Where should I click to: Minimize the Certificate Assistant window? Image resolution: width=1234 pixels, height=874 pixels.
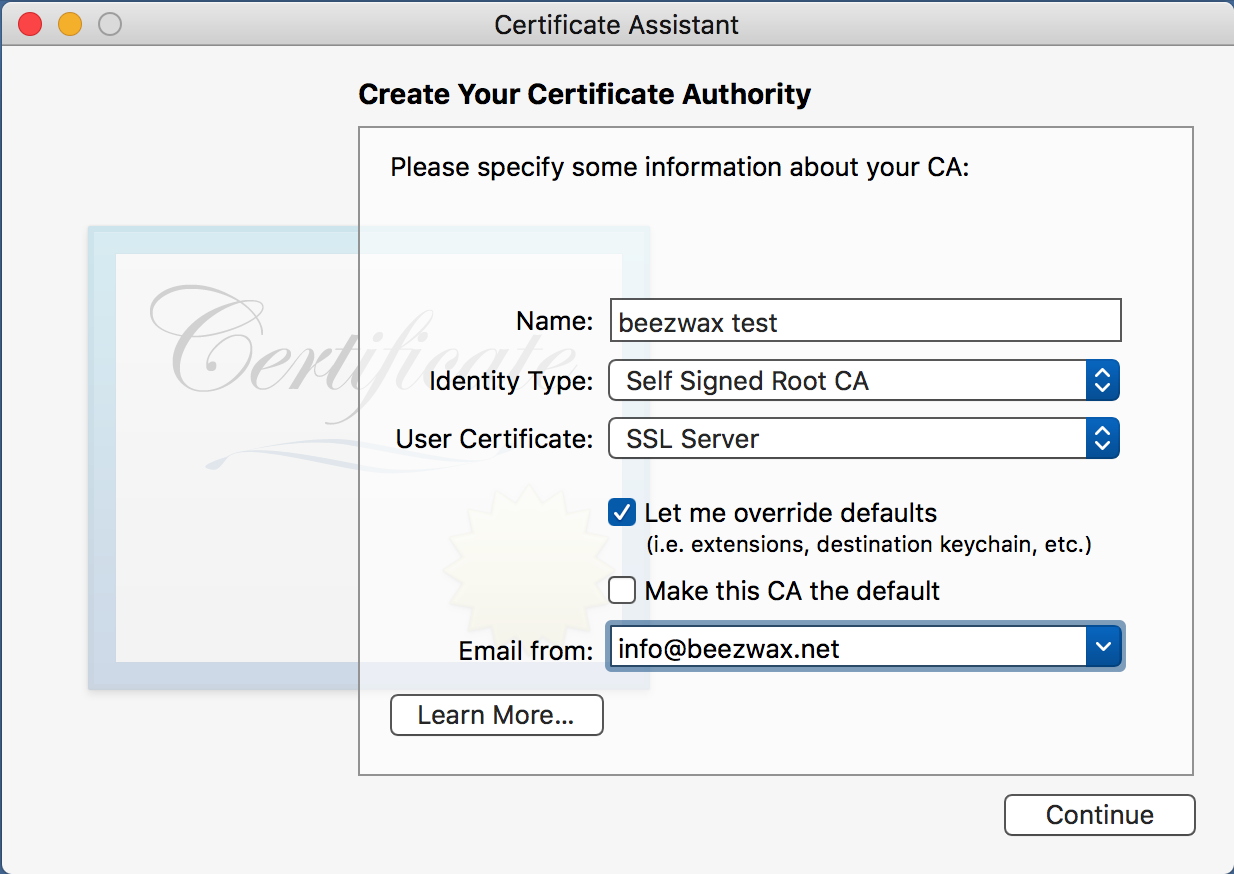click(68, 23)
